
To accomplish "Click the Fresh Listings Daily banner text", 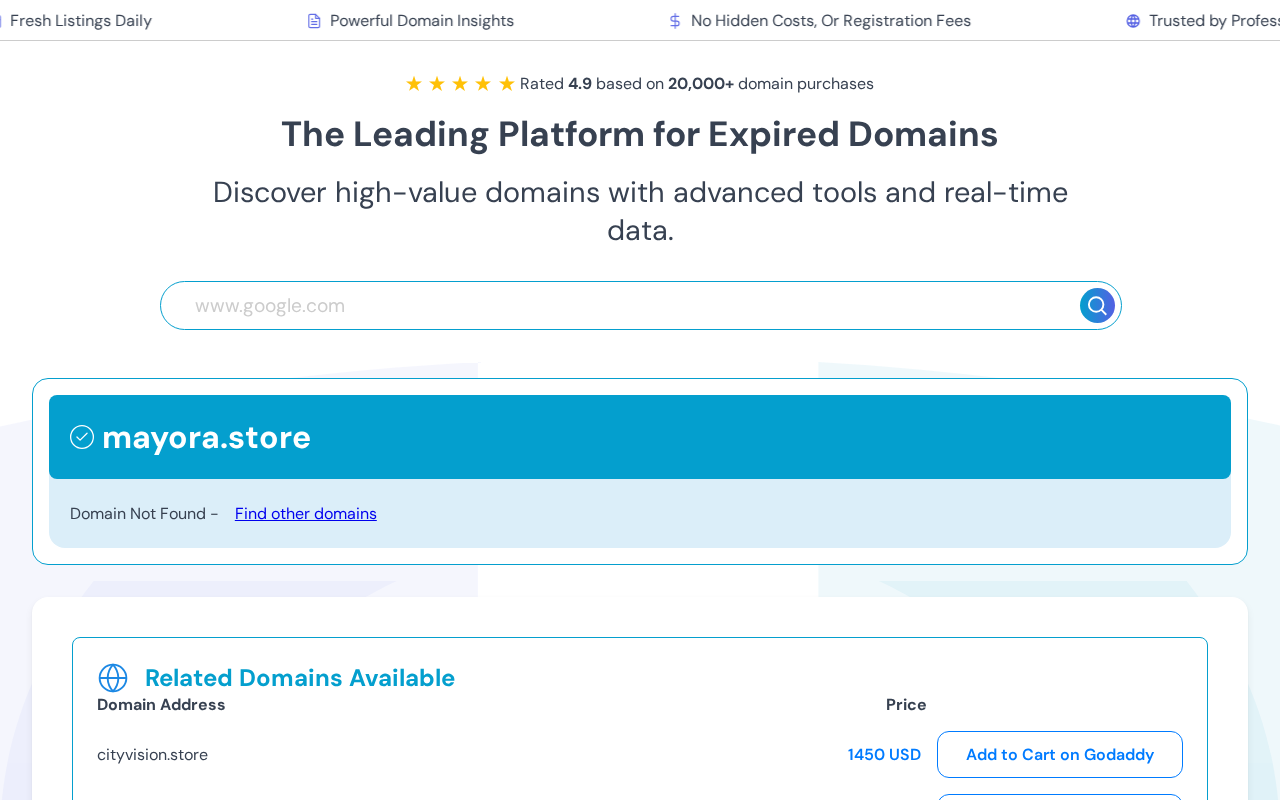I will (x=81, y=21).
